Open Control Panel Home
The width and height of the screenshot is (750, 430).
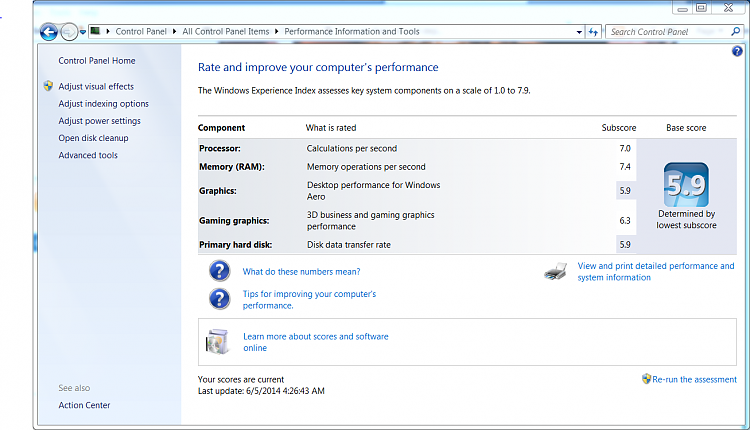[x=97, y=61]
